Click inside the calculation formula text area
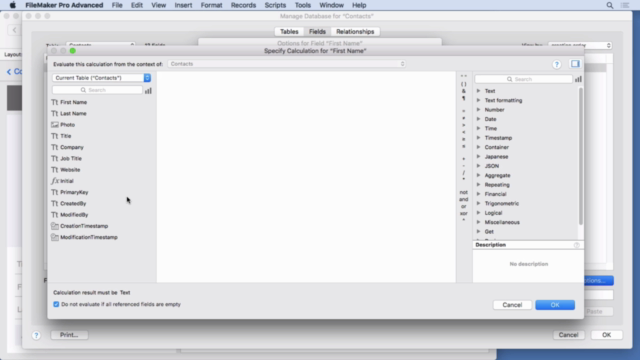This screenshot has height=360, width=640. (x=306, y=177)
